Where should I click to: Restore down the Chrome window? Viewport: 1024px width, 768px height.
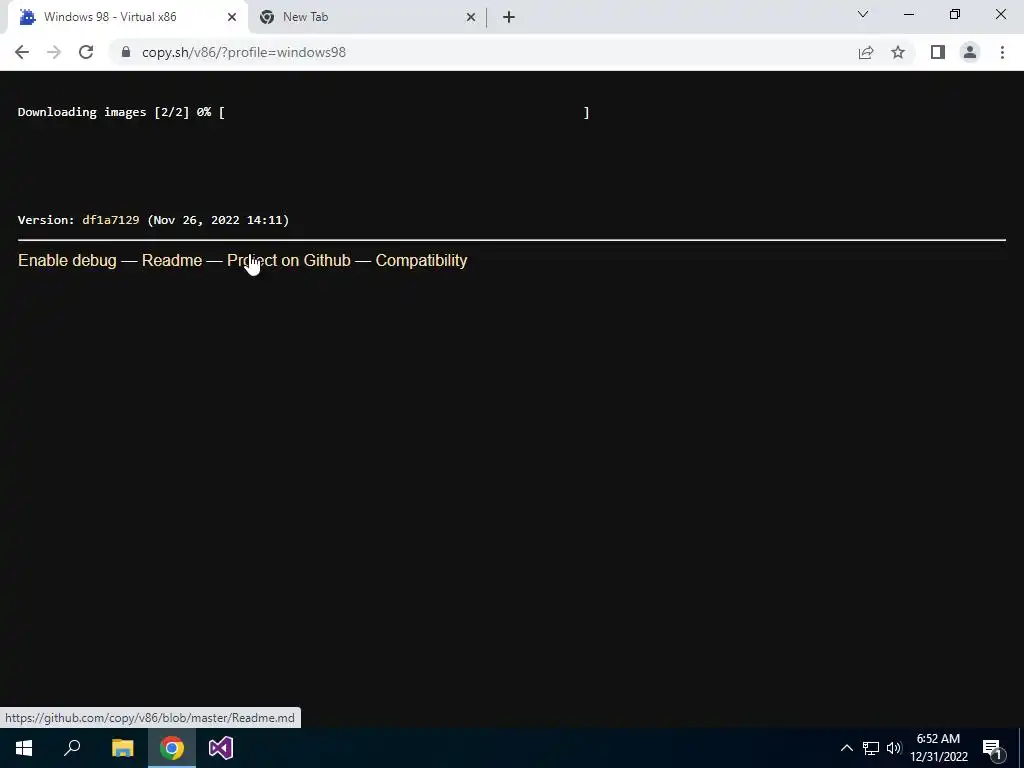[x=955, y=14]
